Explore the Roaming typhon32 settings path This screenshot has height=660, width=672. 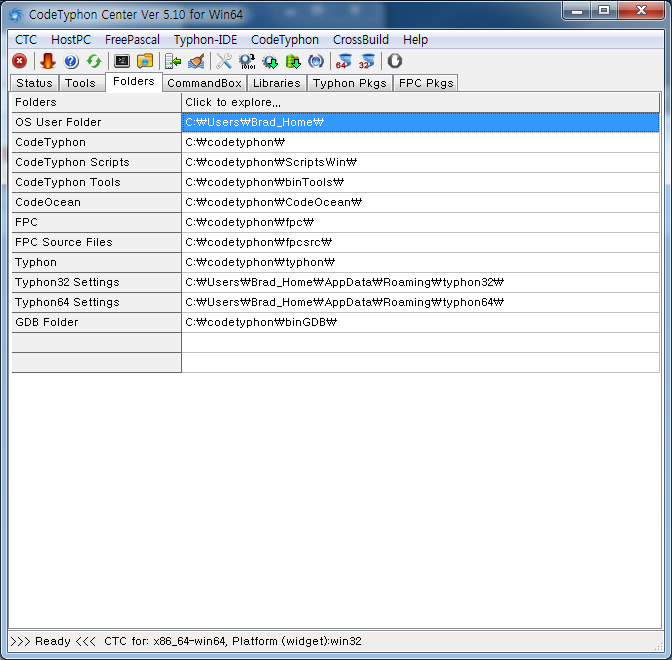(420, 282)
